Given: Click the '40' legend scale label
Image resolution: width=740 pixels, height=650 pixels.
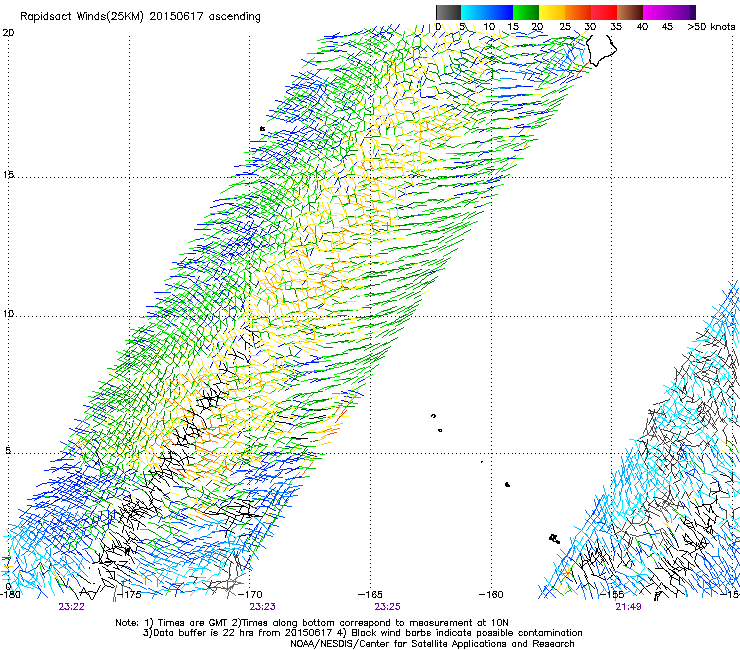Looking at the screenshot, I should pos(642,27).
